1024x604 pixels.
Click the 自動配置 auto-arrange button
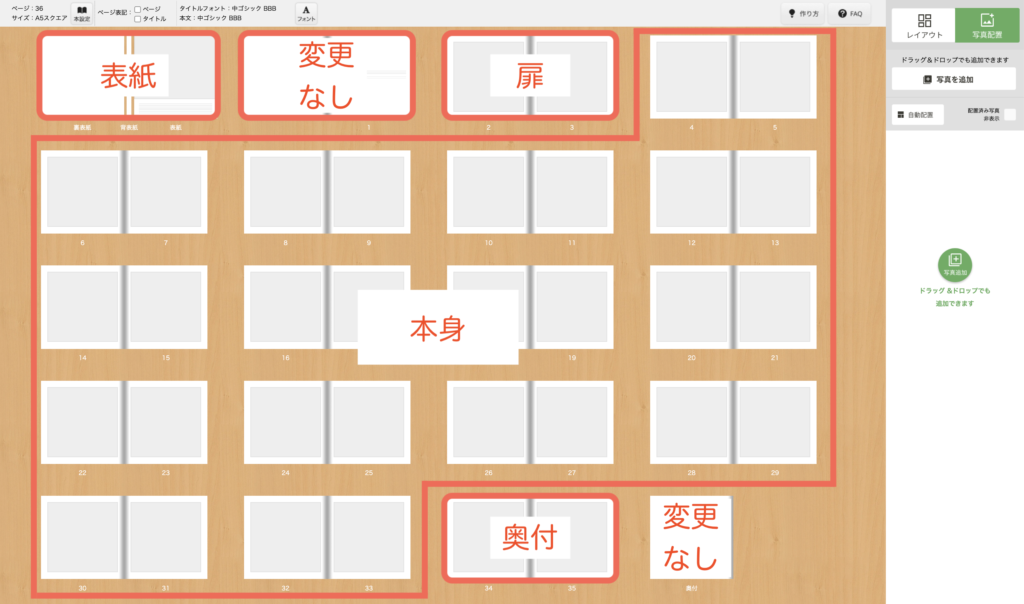tap(917, 114)
